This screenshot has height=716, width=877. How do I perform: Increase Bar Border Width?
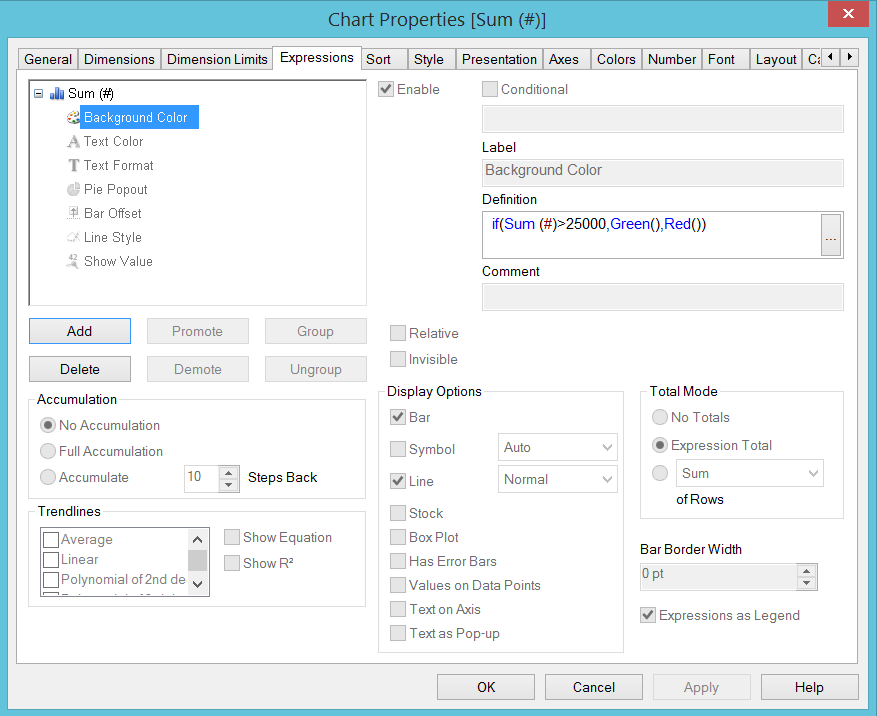click(806, 571)
